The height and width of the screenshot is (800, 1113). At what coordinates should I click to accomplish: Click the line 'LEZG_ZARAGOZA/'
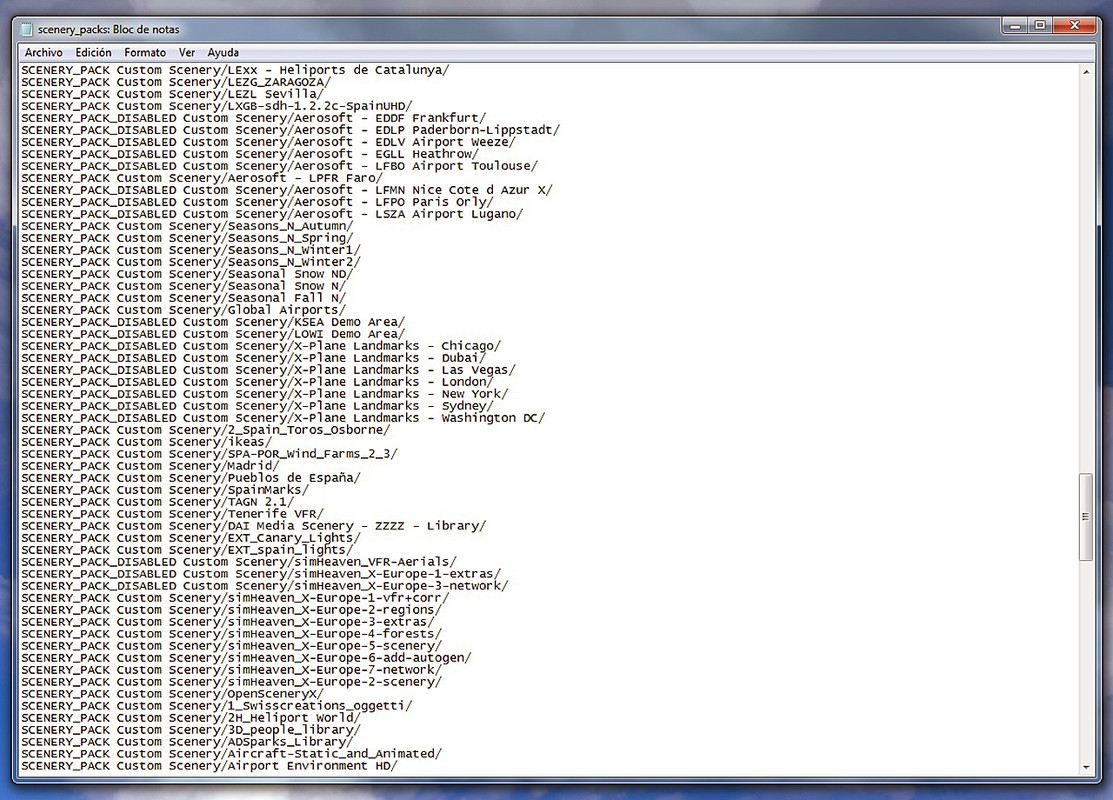click(176, 82)
